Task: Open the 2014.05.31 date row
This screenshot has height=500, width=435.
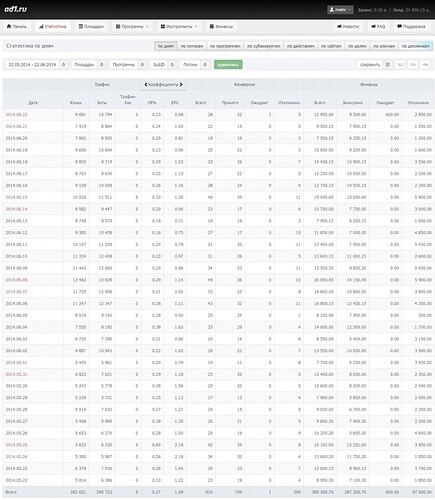Action: click(16, 374)
